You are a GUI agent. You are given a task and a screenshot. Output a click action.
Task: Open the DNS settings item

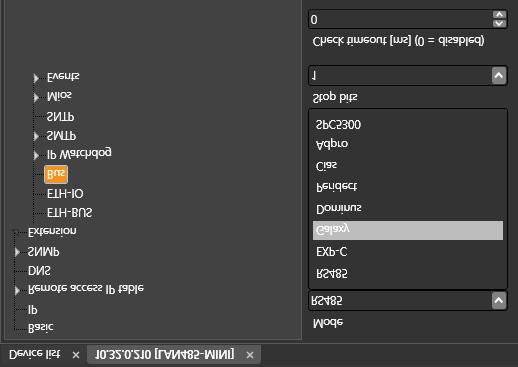39,271
